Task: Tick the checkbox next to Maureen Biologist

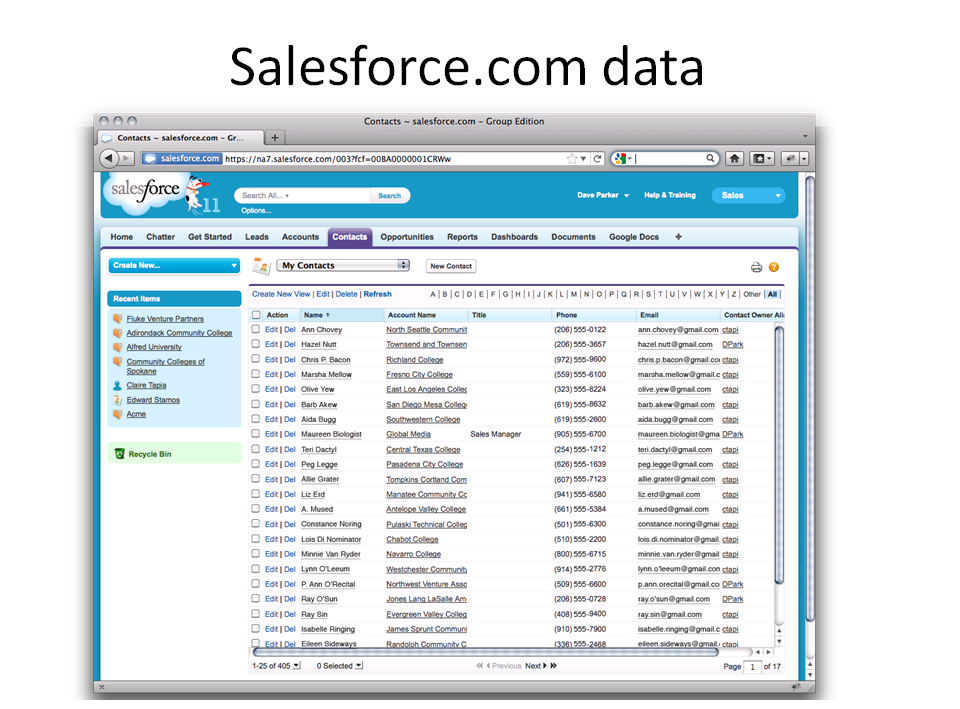Action: click(256, 434)
